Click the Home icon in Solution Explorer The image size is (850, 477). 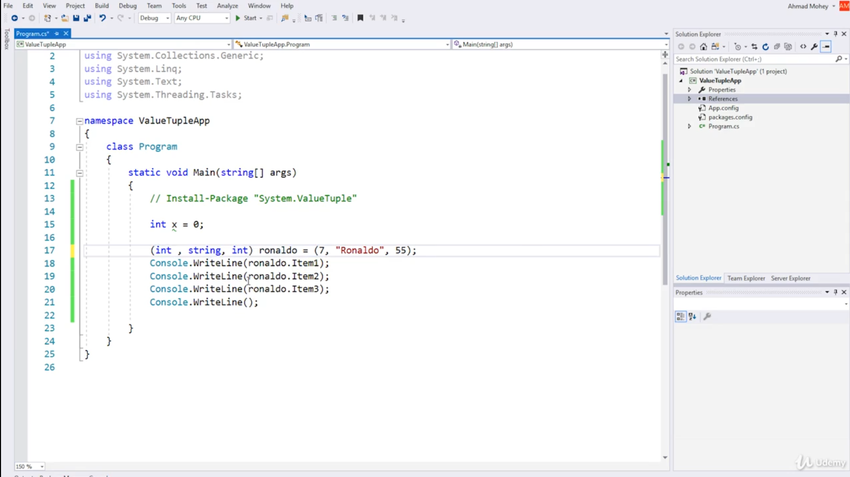[x=704, y=47]
